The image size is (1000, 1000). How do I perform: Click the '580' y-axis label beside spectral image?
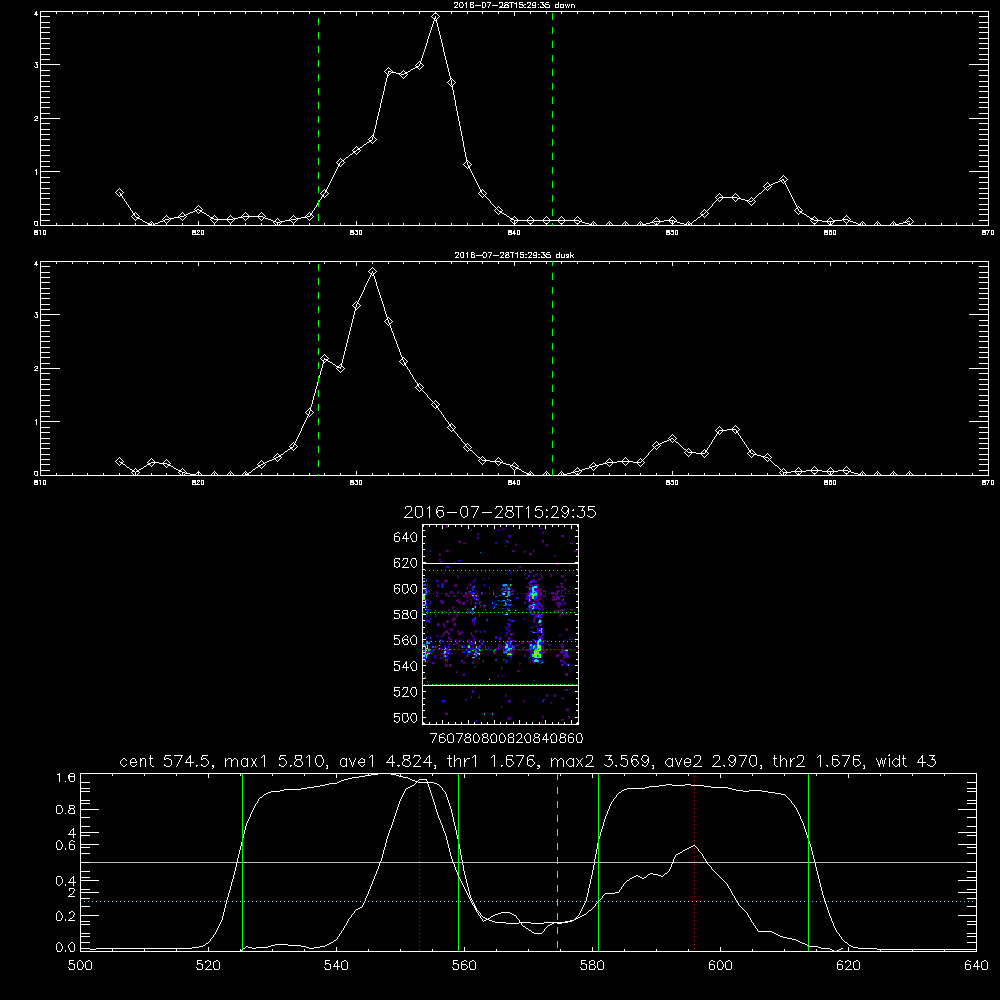(x=406, y=614)
